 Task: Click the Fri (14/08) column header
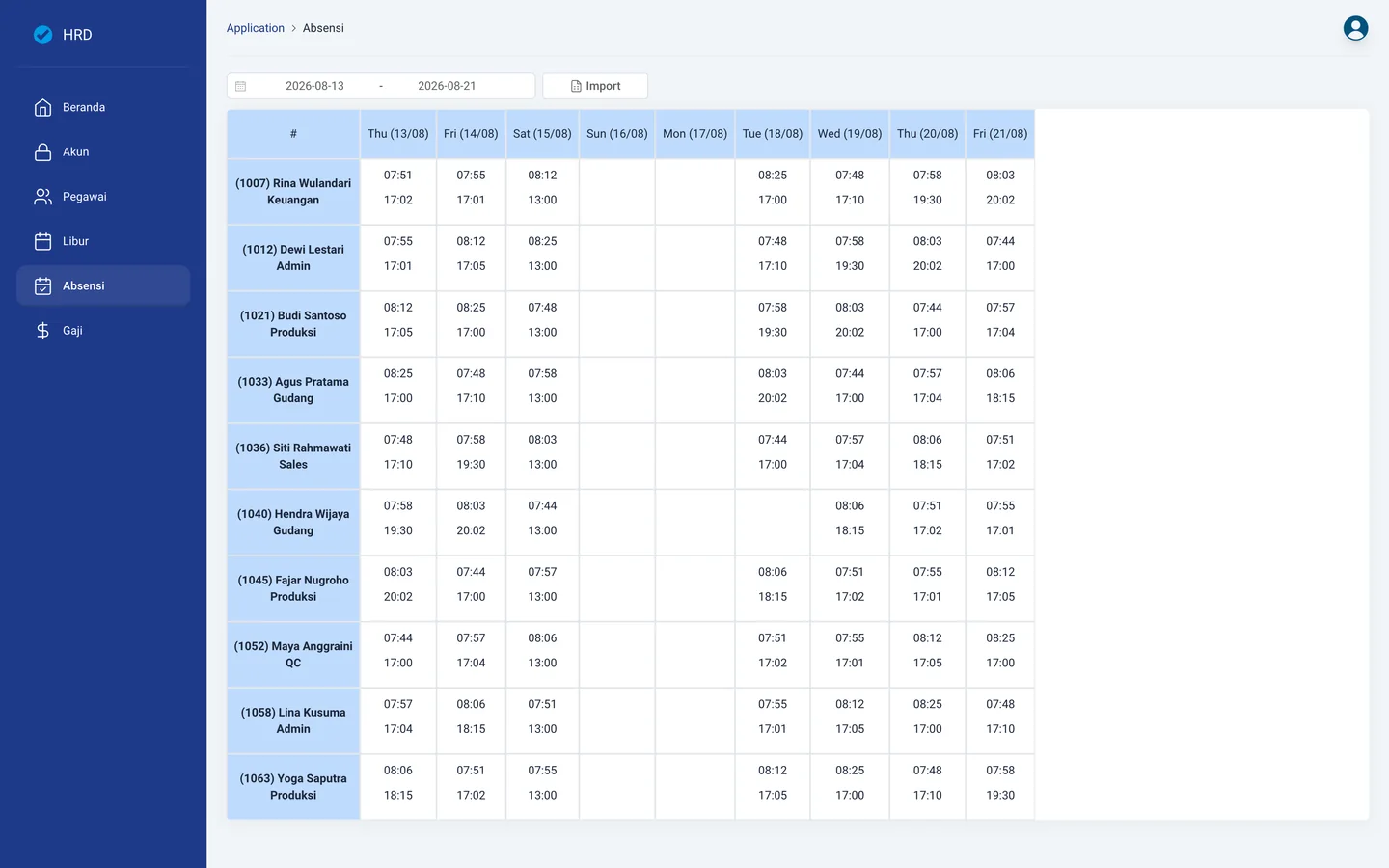(471, 134)
